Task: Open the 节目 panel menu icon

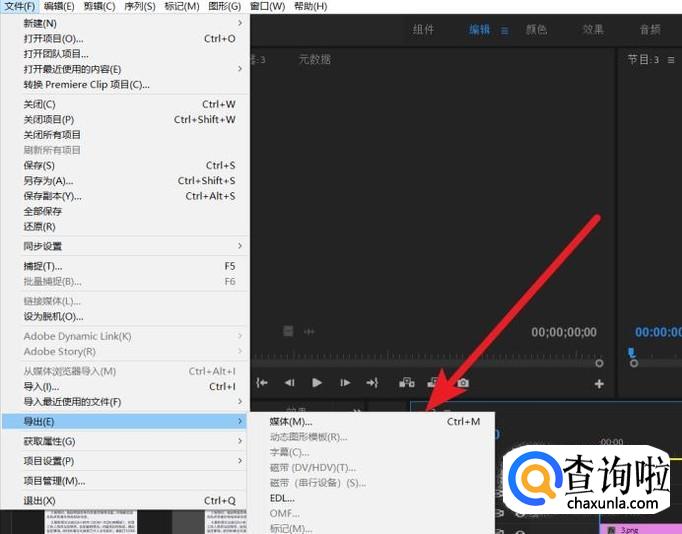Action: click(671, 60)
